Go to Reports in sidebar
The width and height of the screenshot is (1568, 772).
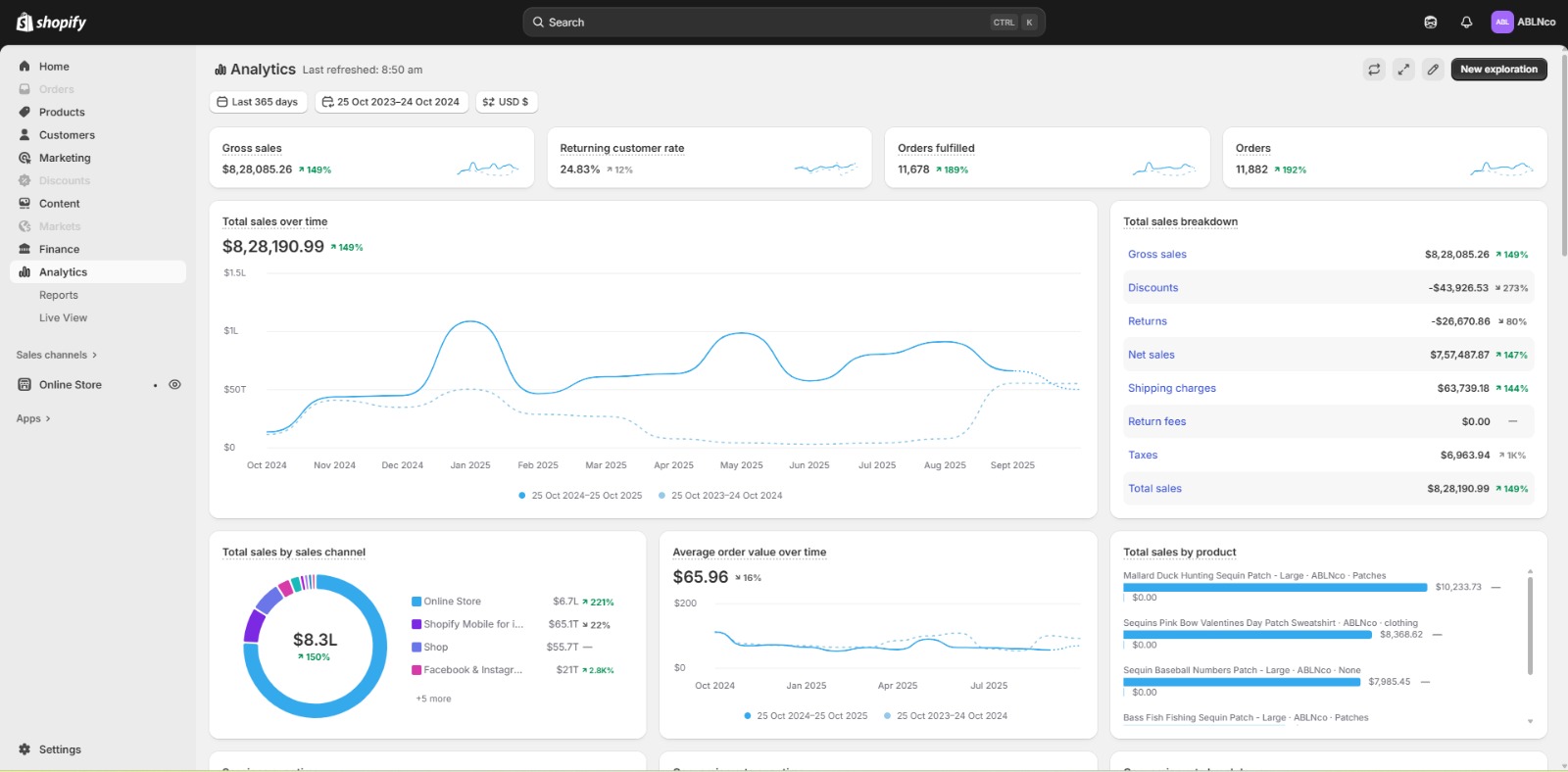tap(59, 295)
